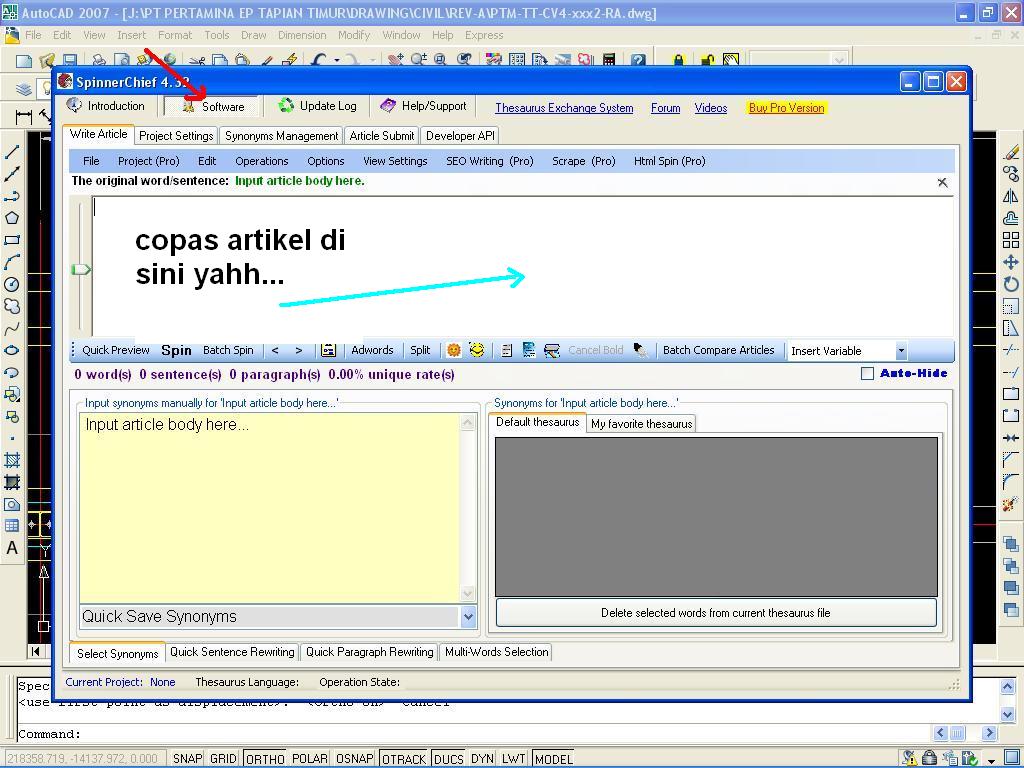Click Delete selected words from current thesaurus file
This screenshot has width=1024, height=768.
click(716, 613)
